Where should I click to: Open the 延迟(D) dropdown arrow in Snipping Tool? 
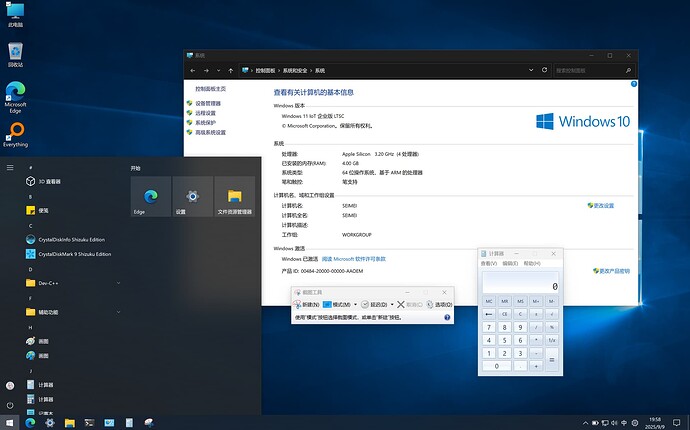pos(392,305)
